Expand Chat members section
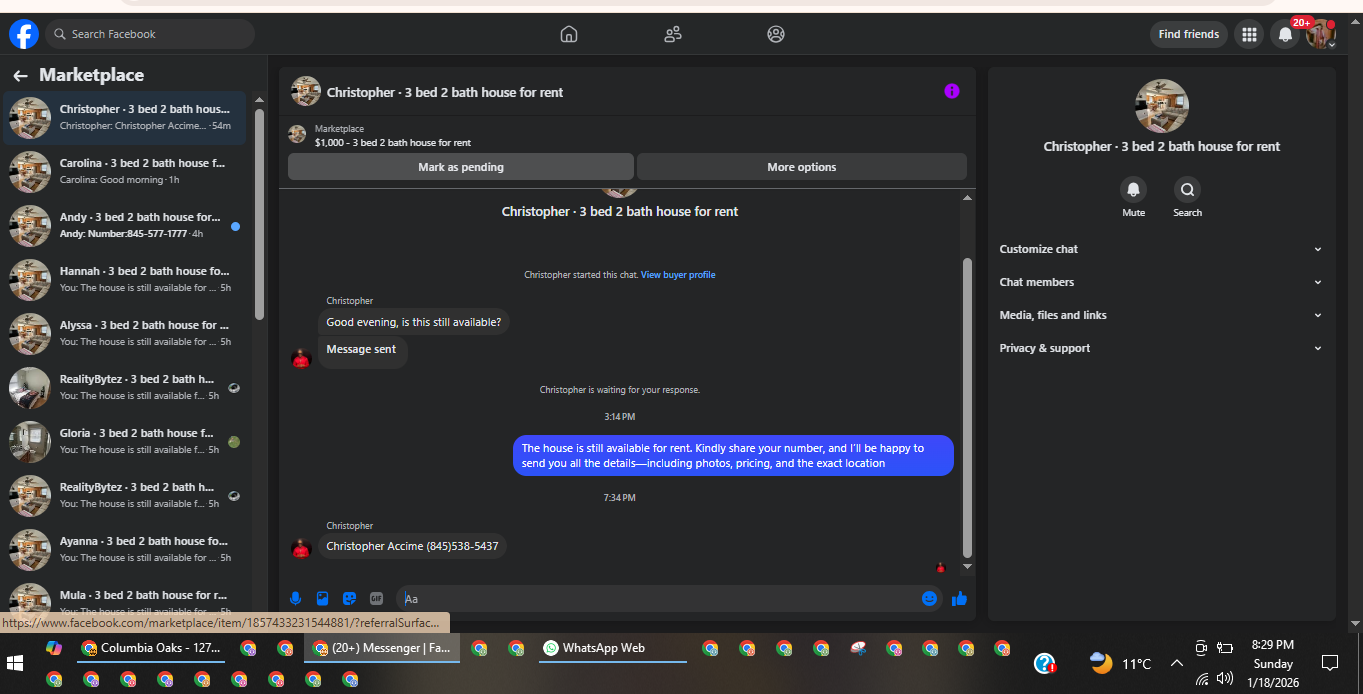The height and width of the screenshot is (694, 1363). tap(1160, 282)
